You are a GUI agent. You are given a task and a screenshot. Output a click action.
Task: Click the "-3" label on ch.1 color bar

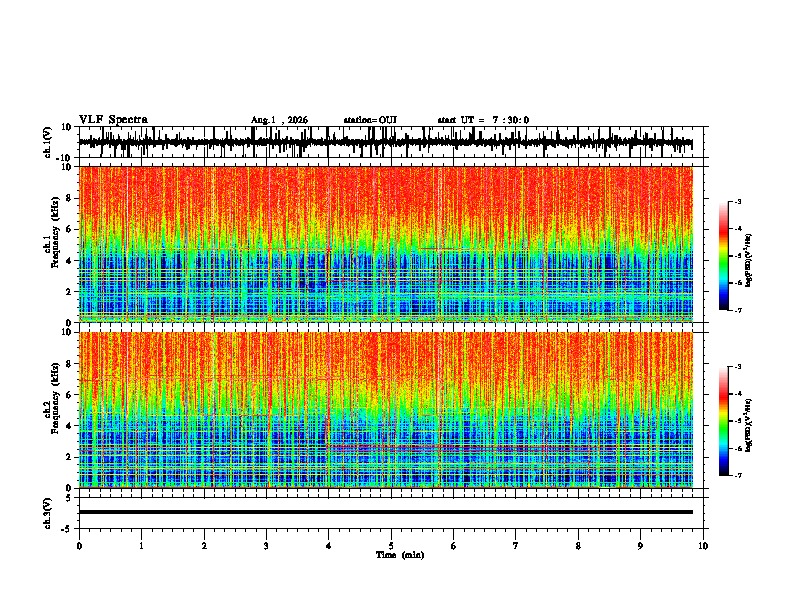point(738,201)
